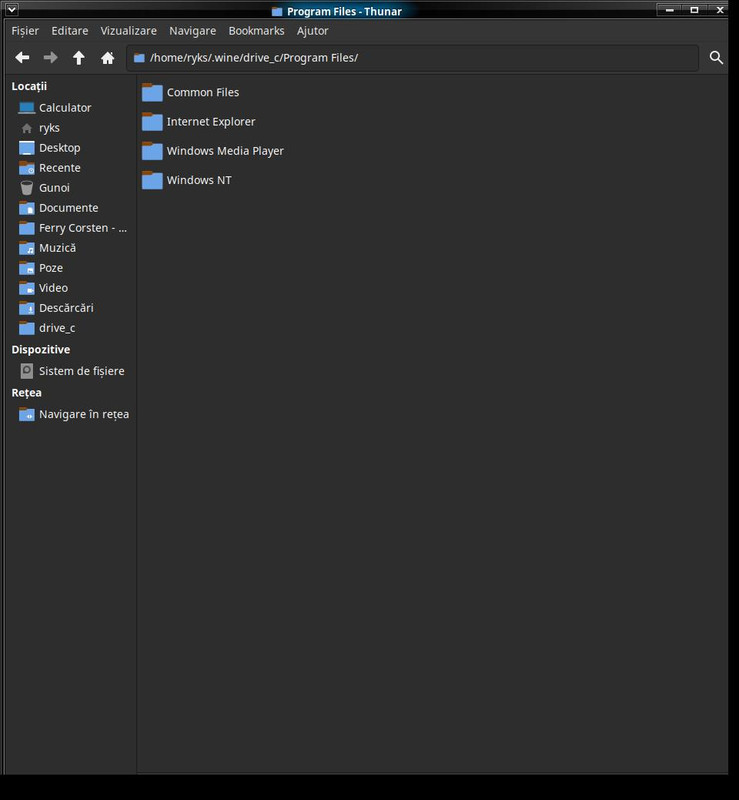Open window menu arrow in title bar corner

(11, 9)
